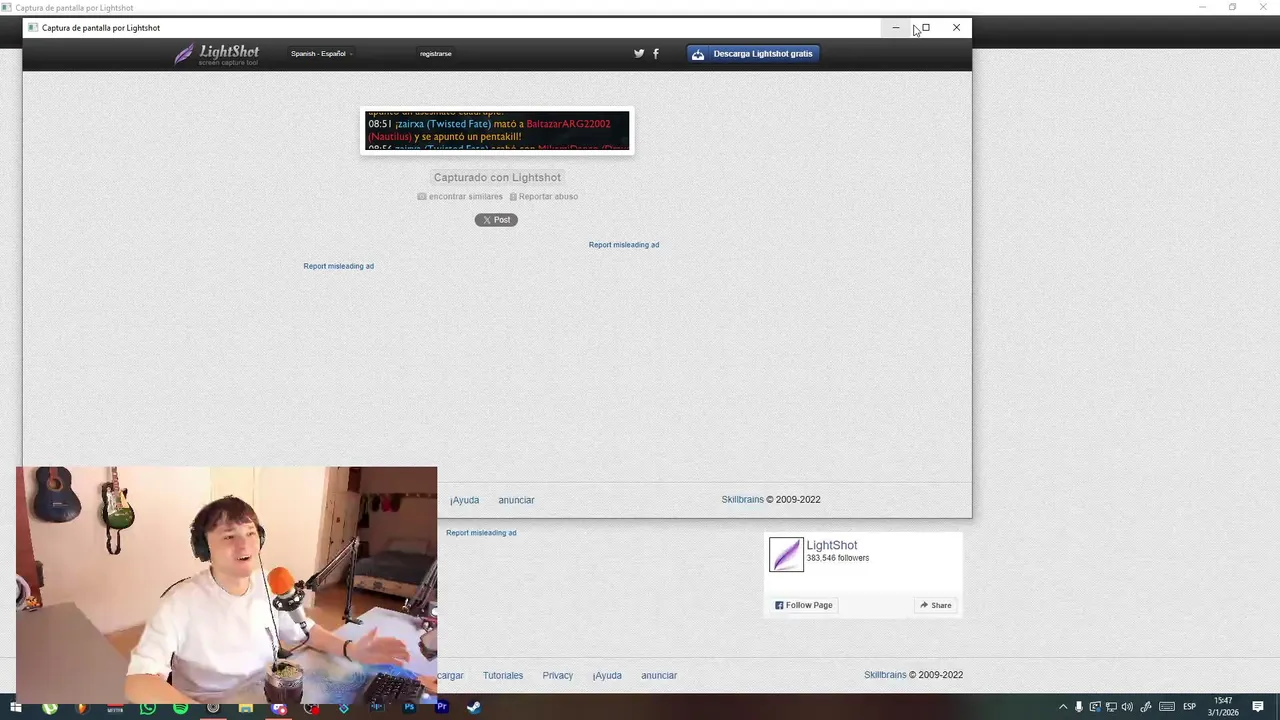
Task: Click Report misleading ad on left side
Action: pyautogui.click(x=339, y=266)
